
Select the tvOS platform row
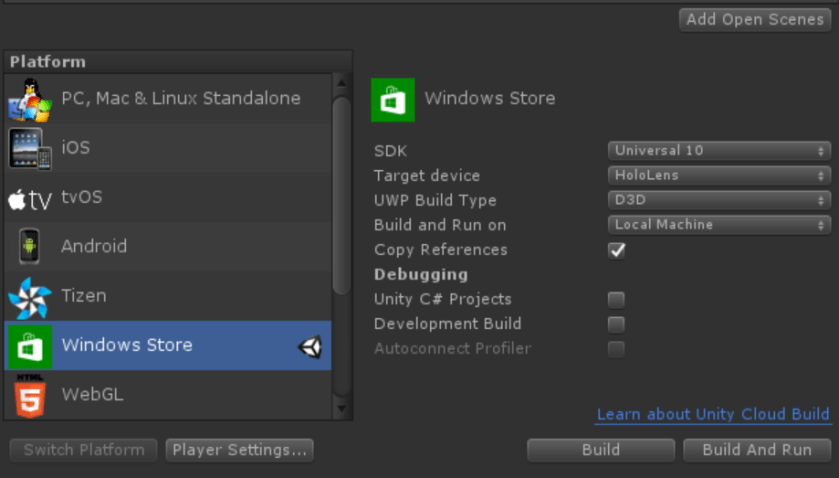[168, 198]
